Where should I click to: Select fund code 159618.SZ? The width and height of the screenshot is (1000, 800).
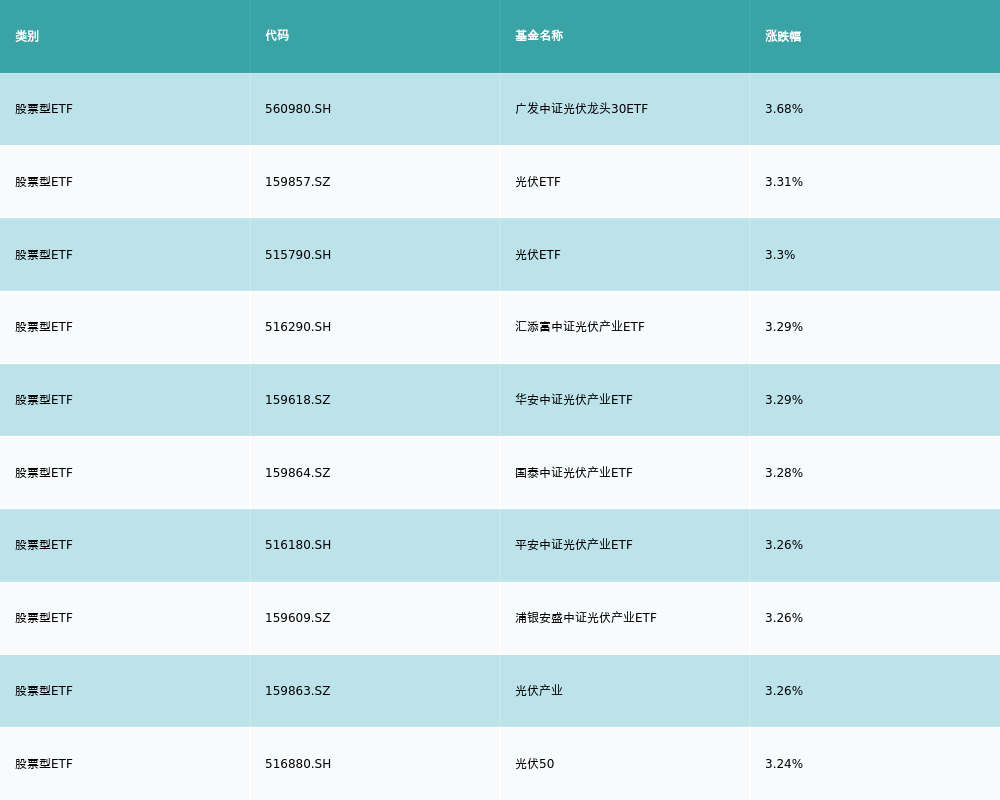pos(298,400)
